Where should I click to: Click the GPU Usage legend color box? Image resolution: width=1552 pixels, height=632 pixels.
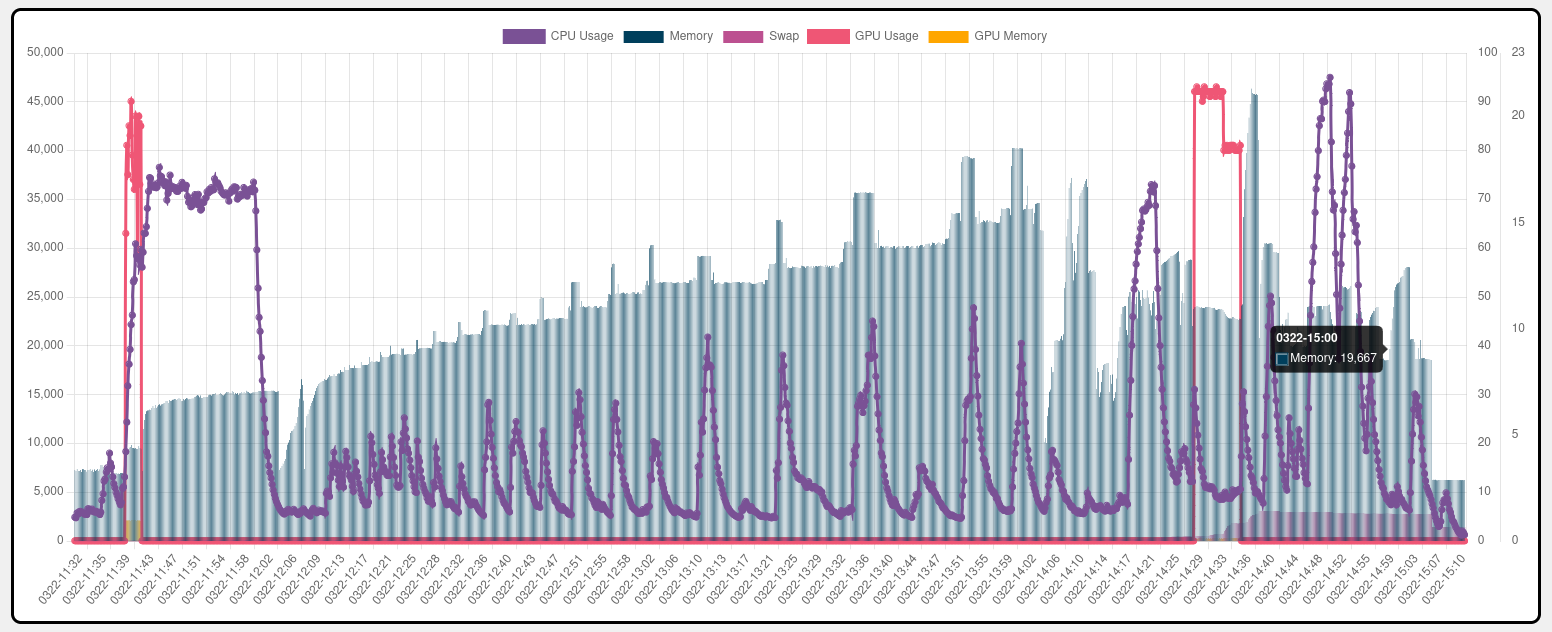828,36
